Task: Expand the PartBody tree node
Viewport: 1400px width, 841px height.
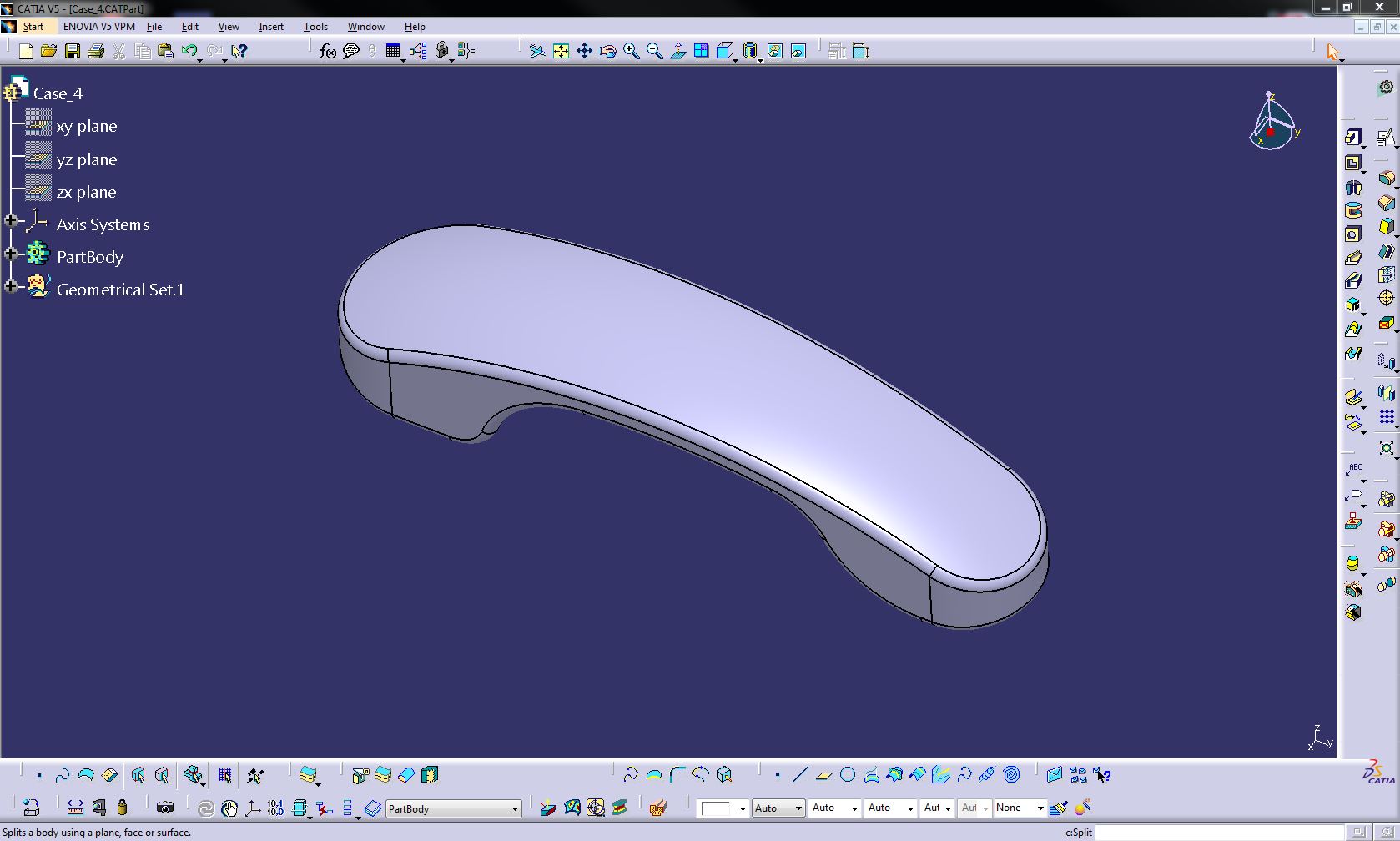Action: (11, 254)
